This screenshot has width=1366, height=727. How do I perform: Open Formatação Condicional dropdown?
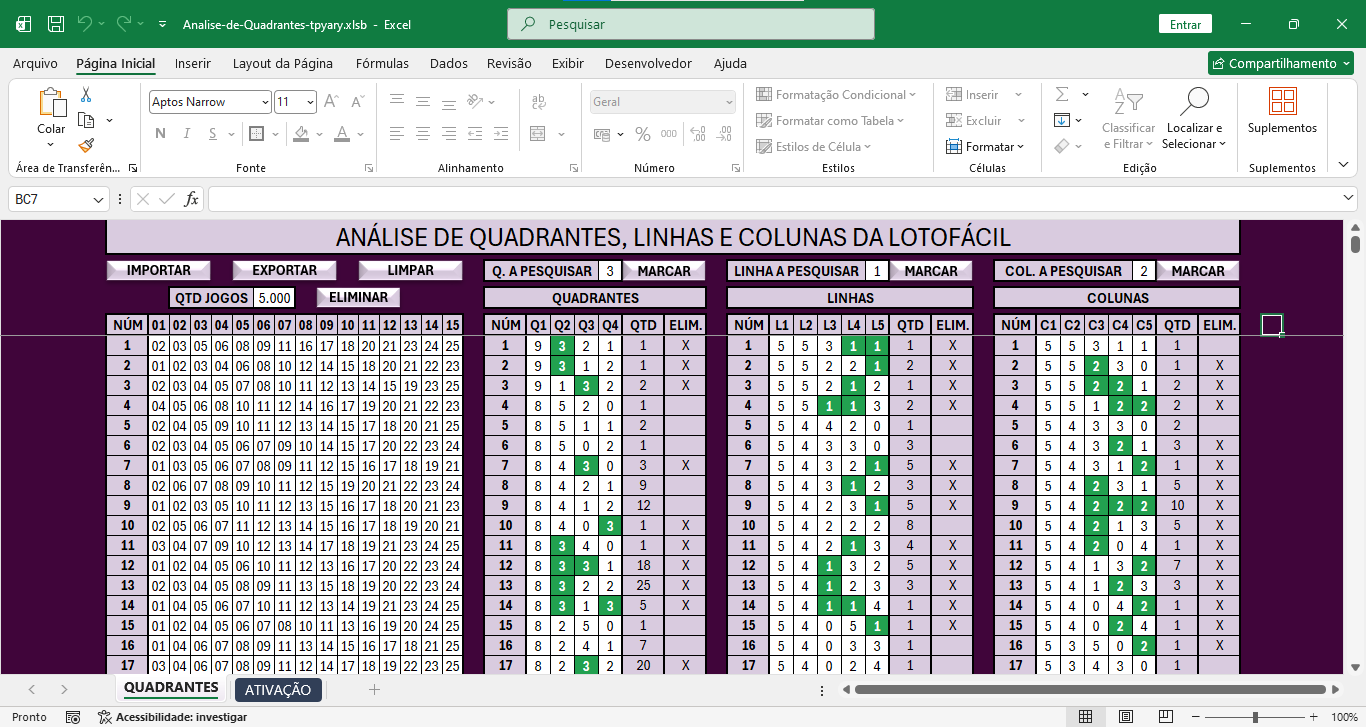tap(836, 95)
